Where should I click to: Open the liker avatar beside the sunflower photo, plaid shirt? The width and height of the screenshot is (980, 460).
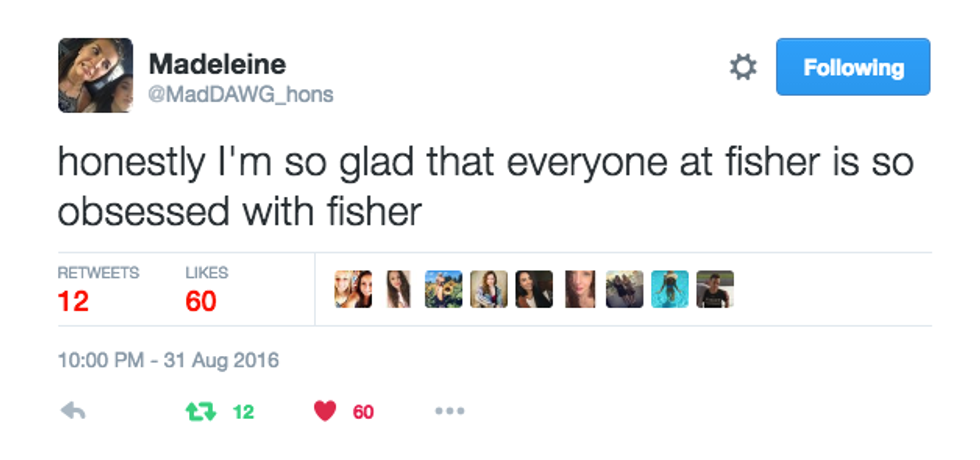click(488, 289)
